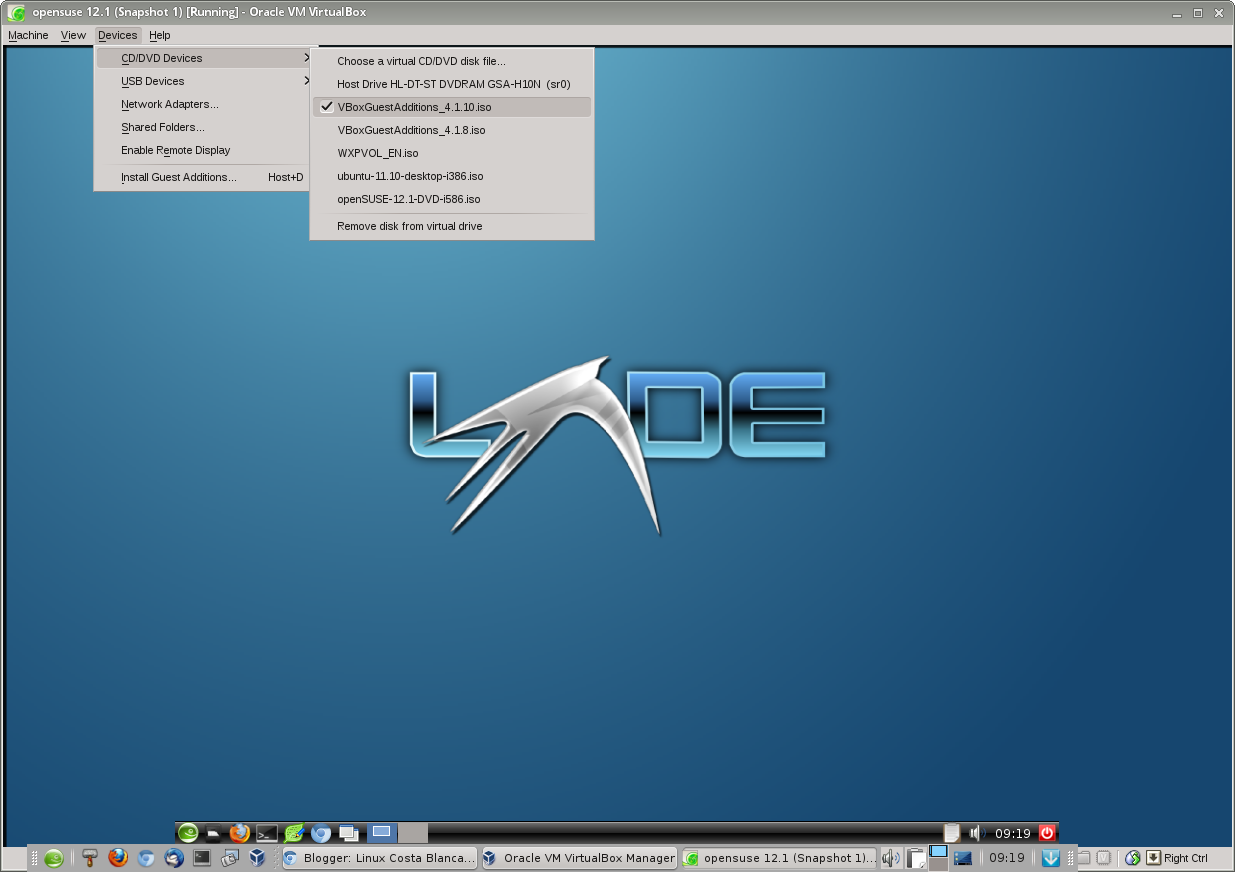The image size is (1235, 872).
Task: Choose a virtual CD/DVD disk file
Action: 452,61
